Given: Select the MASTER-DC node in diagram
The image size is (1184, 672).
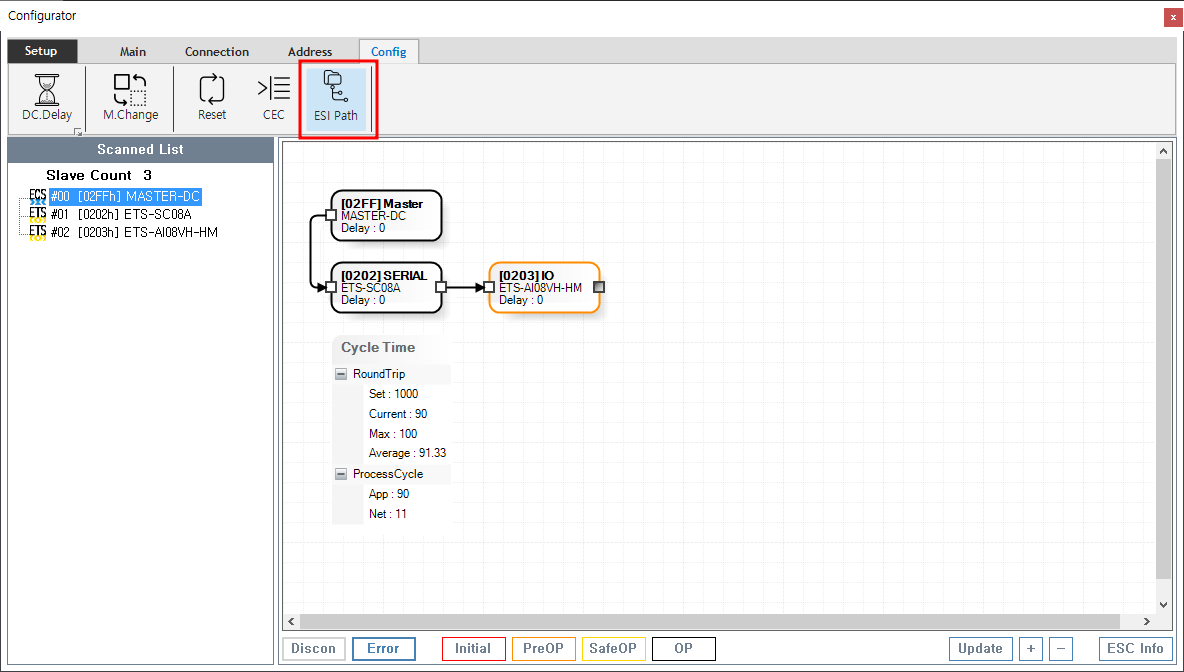Looking at the screenshot, I should 386,215.
